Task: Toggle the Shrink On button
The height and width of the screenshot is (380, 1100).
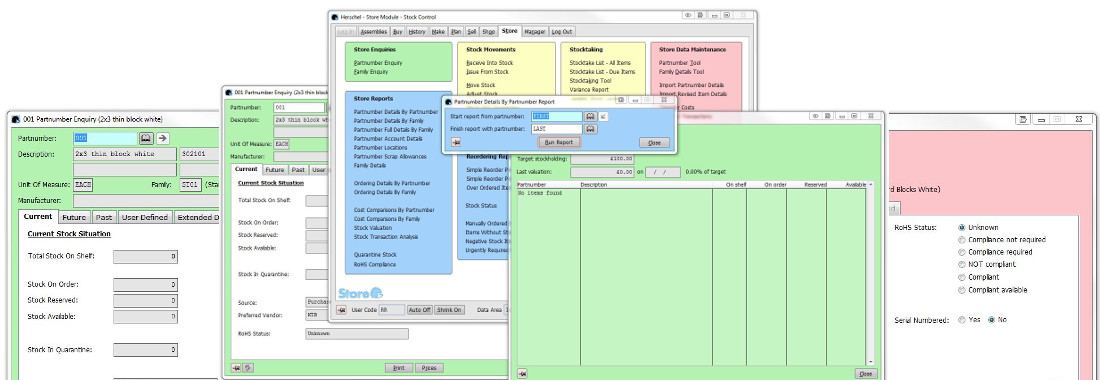Action: point(449,310)
